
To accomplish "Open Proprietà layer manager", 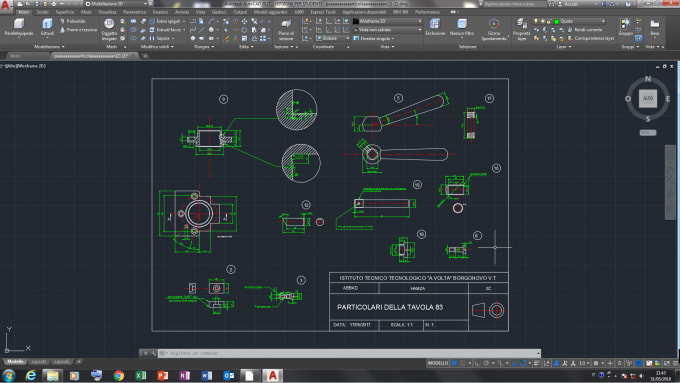I will [x=521, y=29].
